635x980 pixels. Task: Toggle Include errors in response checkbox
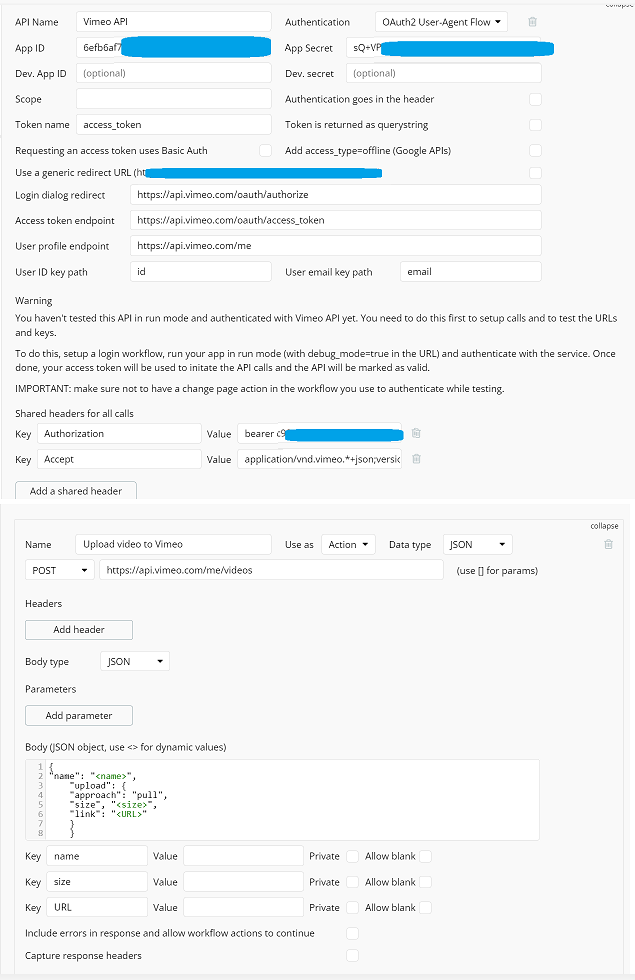(x=352, y=933)
